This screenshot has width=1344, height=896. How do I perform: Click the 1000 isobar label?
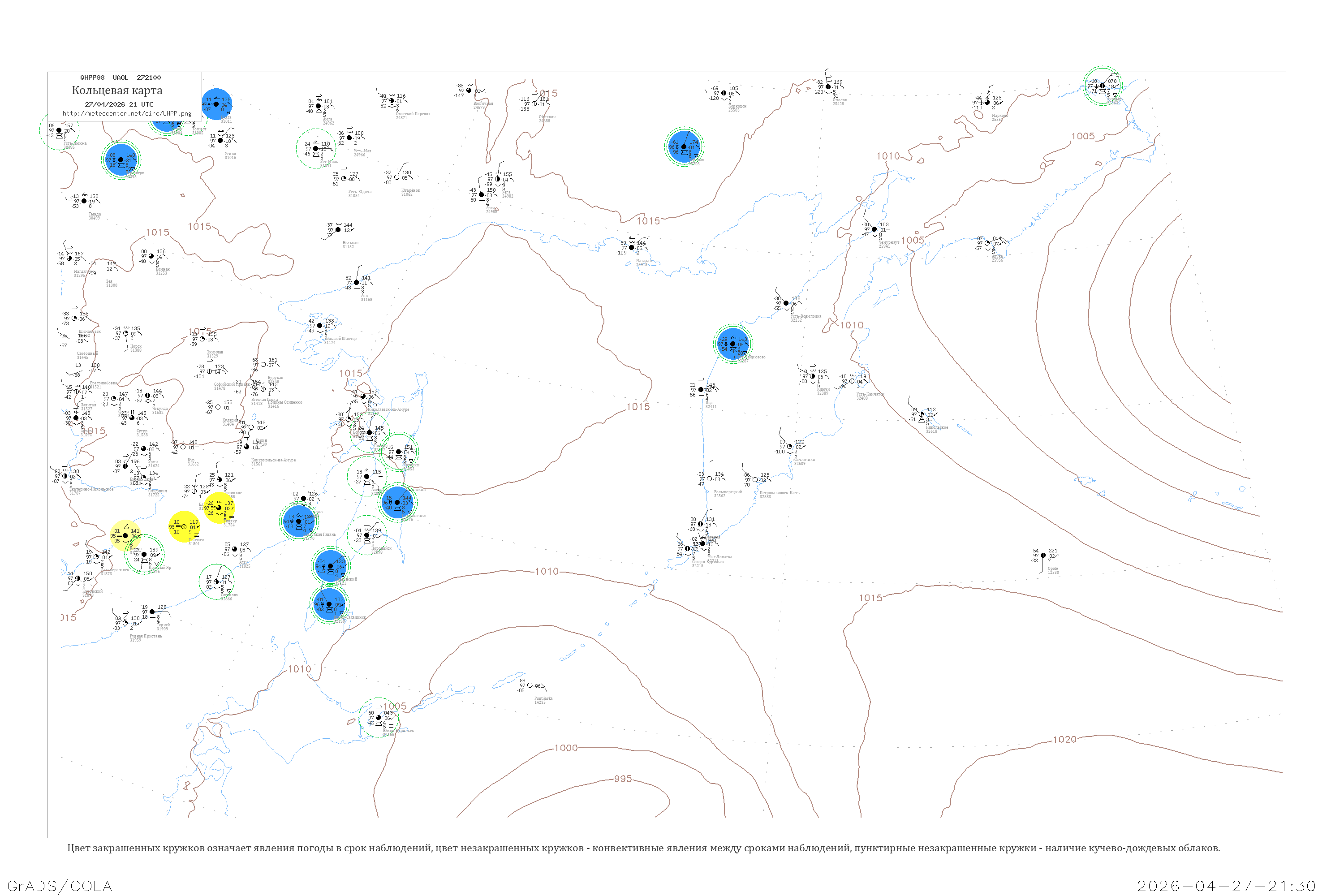click(566, 748)
